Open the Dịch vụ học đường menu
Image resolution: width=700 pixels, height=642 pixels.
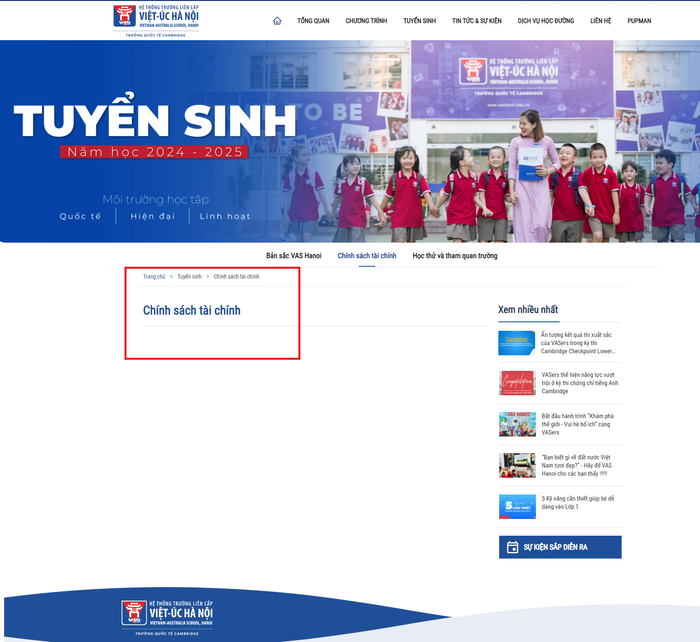[x=546, y=21]
